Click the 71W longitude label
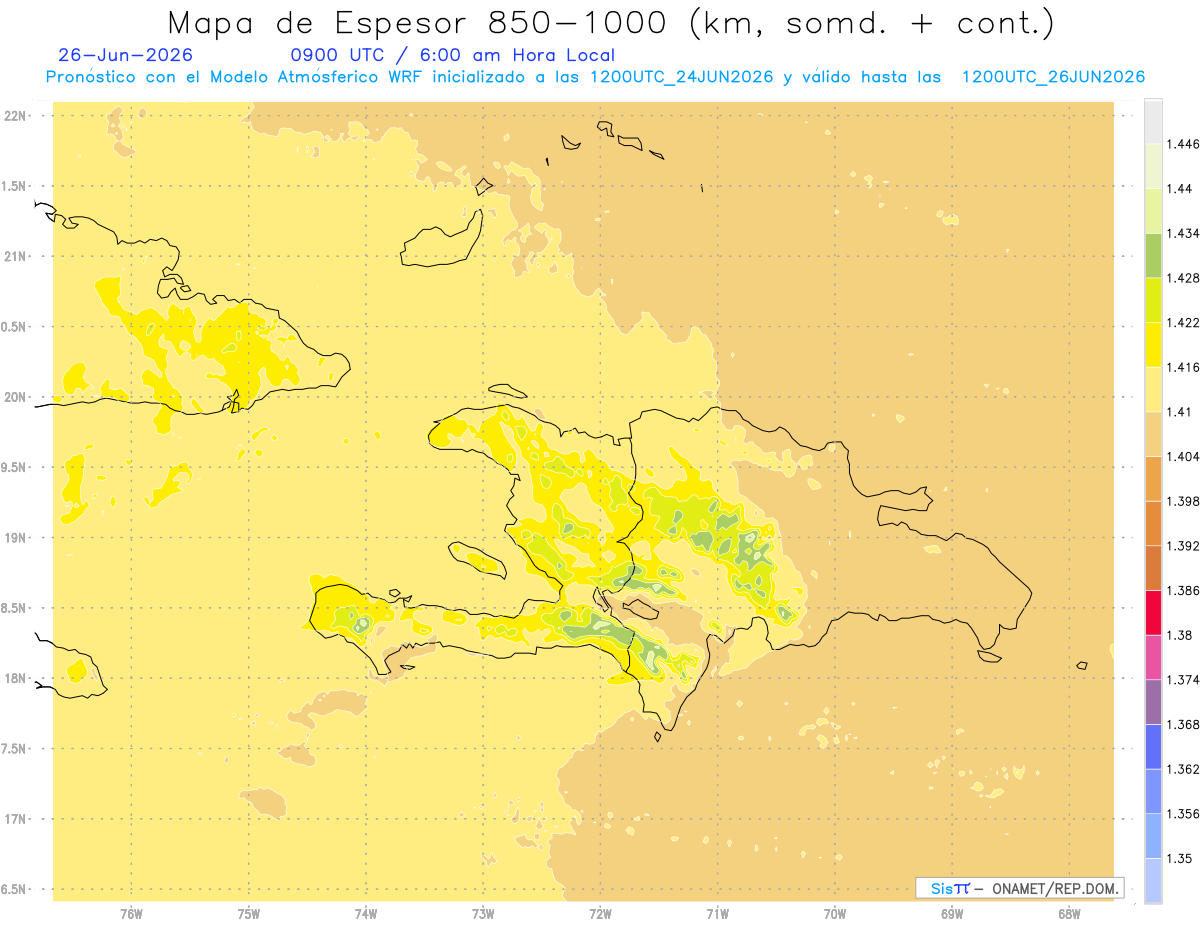This screenshot has width=1200, height=927. click(x=717, y=915)
